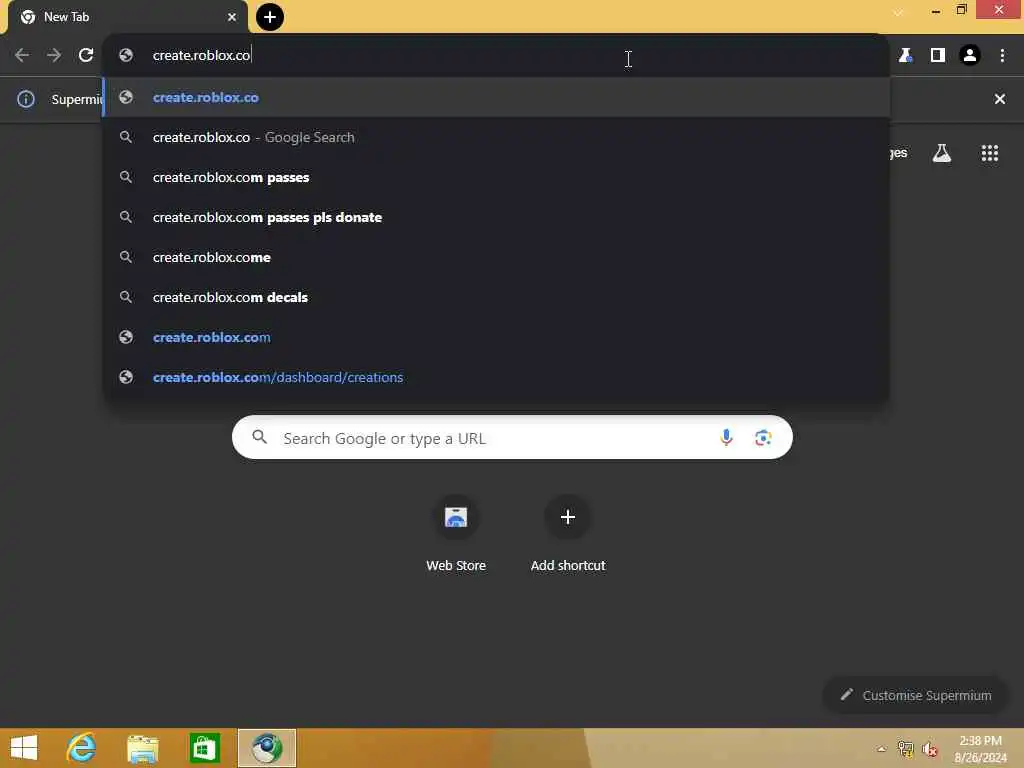Open the Windows Store taskbar icon

point(204,748)
